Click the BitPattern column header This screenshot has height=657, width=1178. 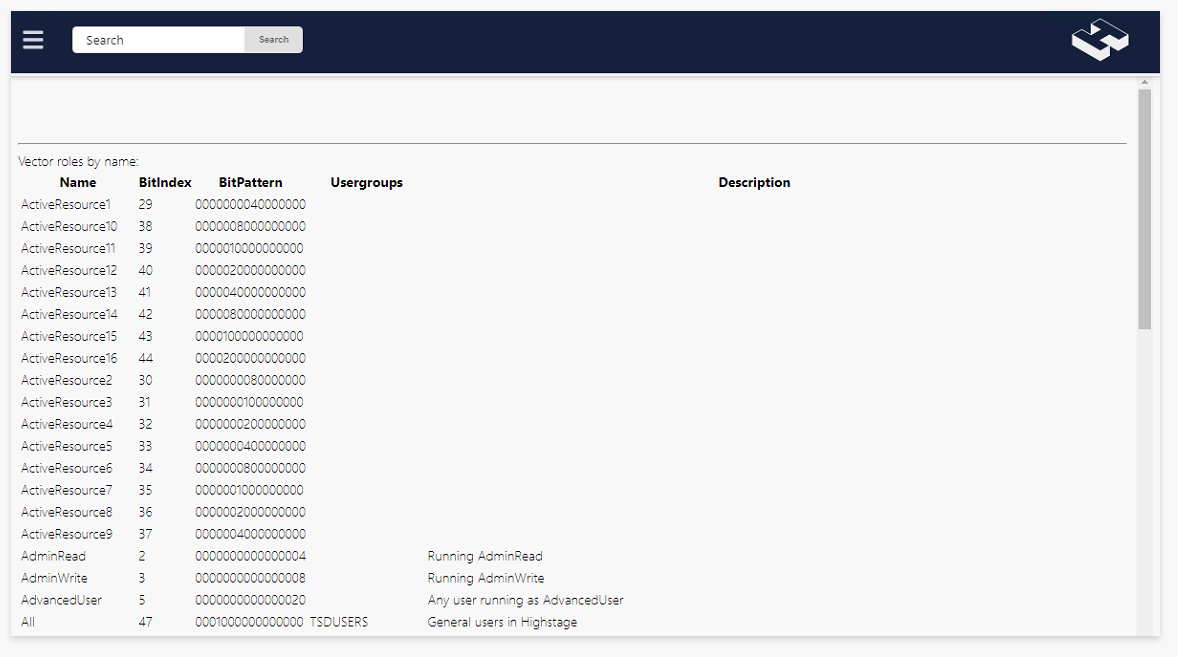[x=251, y=182]
